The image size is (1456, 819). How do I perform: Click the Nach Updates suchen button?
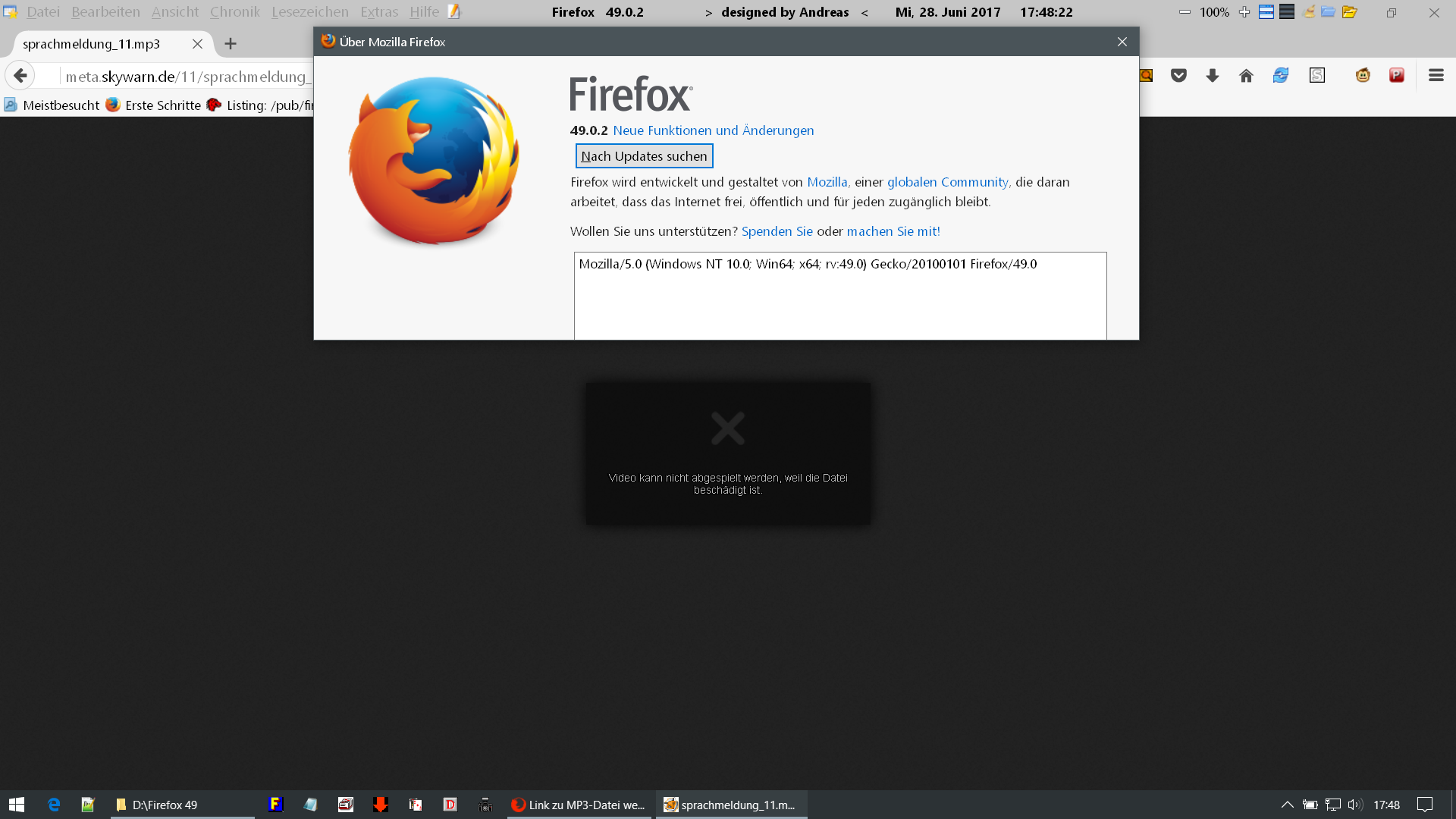(x=644, y=156)
